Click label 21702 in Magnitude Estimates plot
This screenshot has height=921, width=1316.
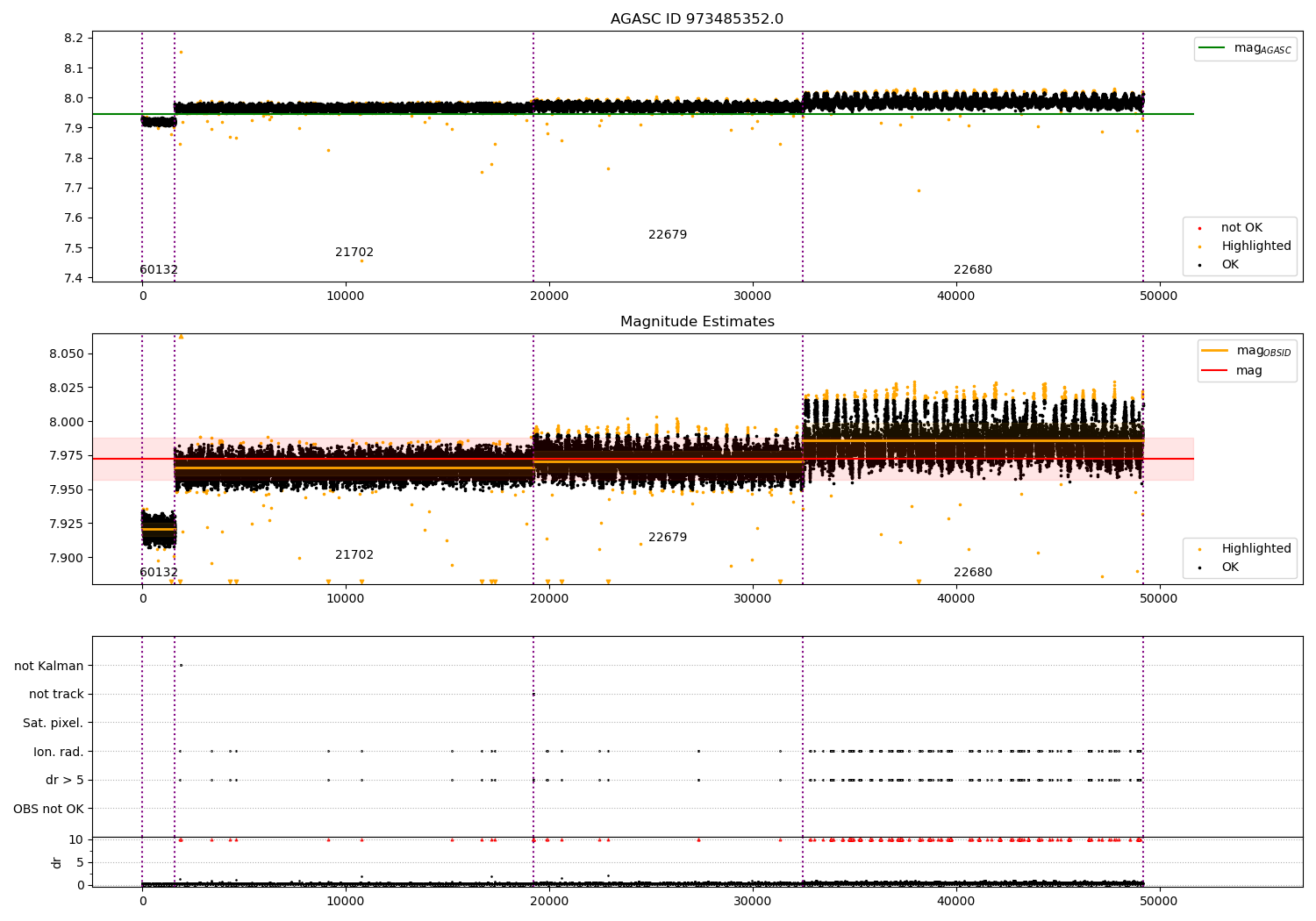354,555
